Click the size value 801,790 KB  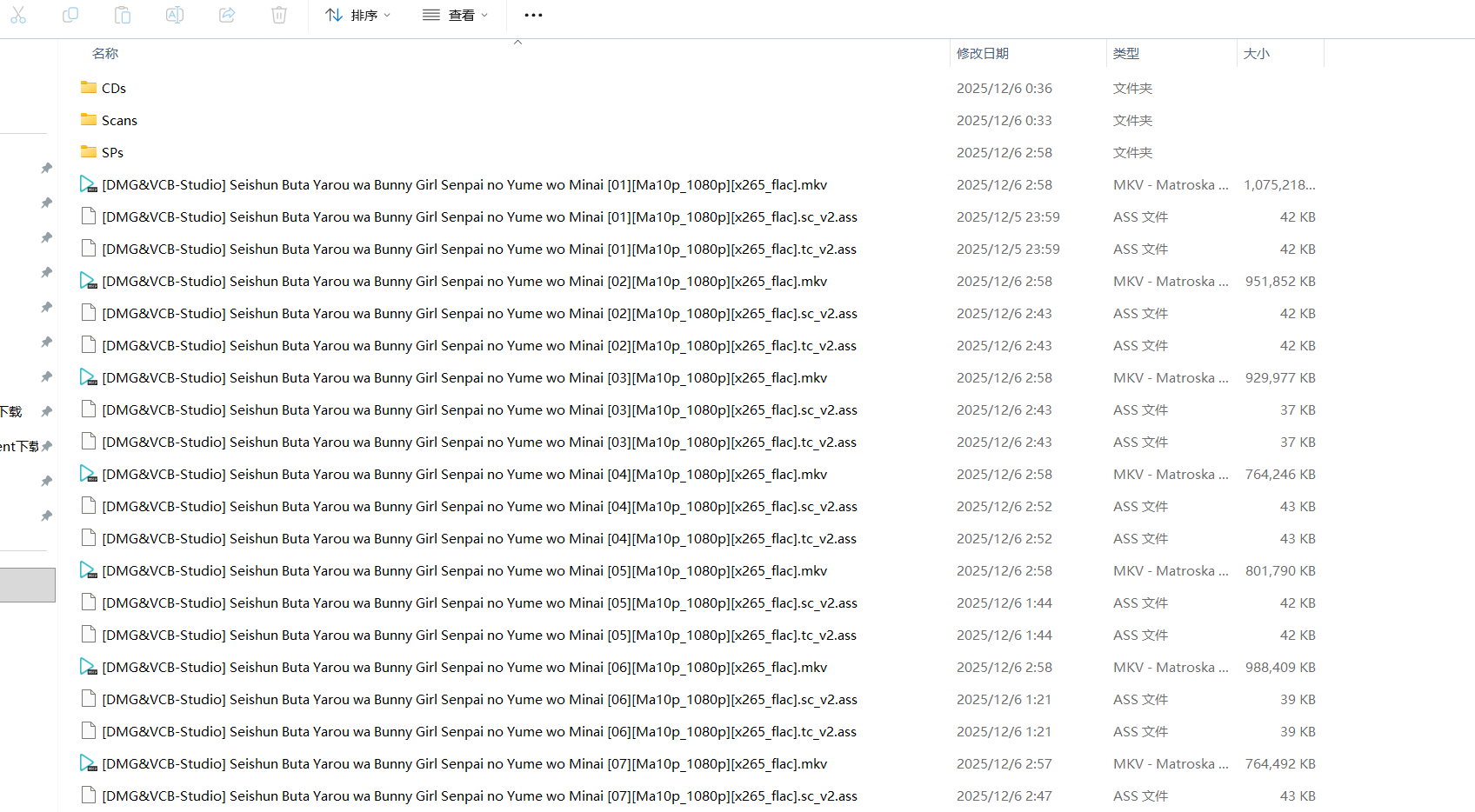1280,570
